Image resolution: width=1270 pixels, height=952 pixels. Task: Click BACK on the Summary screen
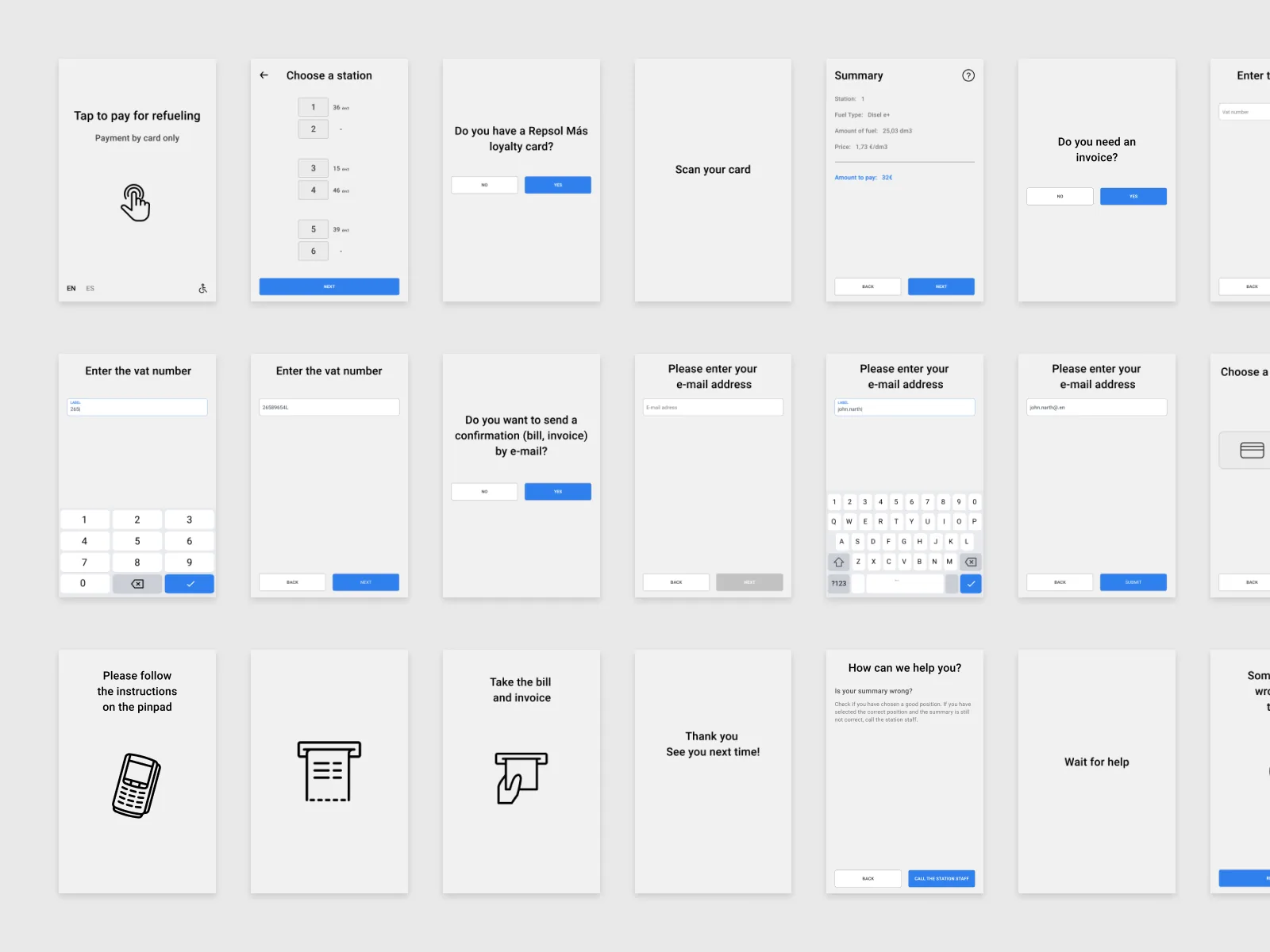pyautogui.click(x=868, y=286)
